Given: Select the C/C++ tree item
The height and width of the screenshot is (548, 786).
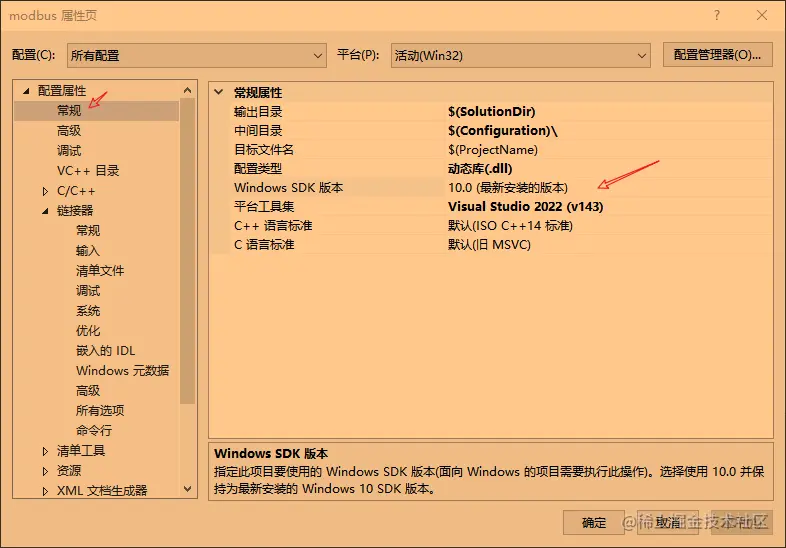Looking at the screenshot, I should pos(76,191).
